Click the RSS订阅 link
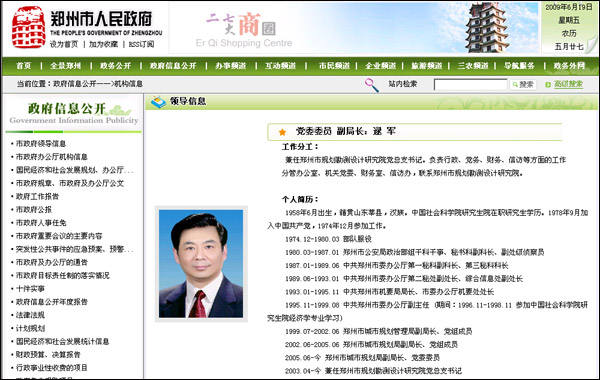This screenshot has width=600, height=380. point(141,44)
